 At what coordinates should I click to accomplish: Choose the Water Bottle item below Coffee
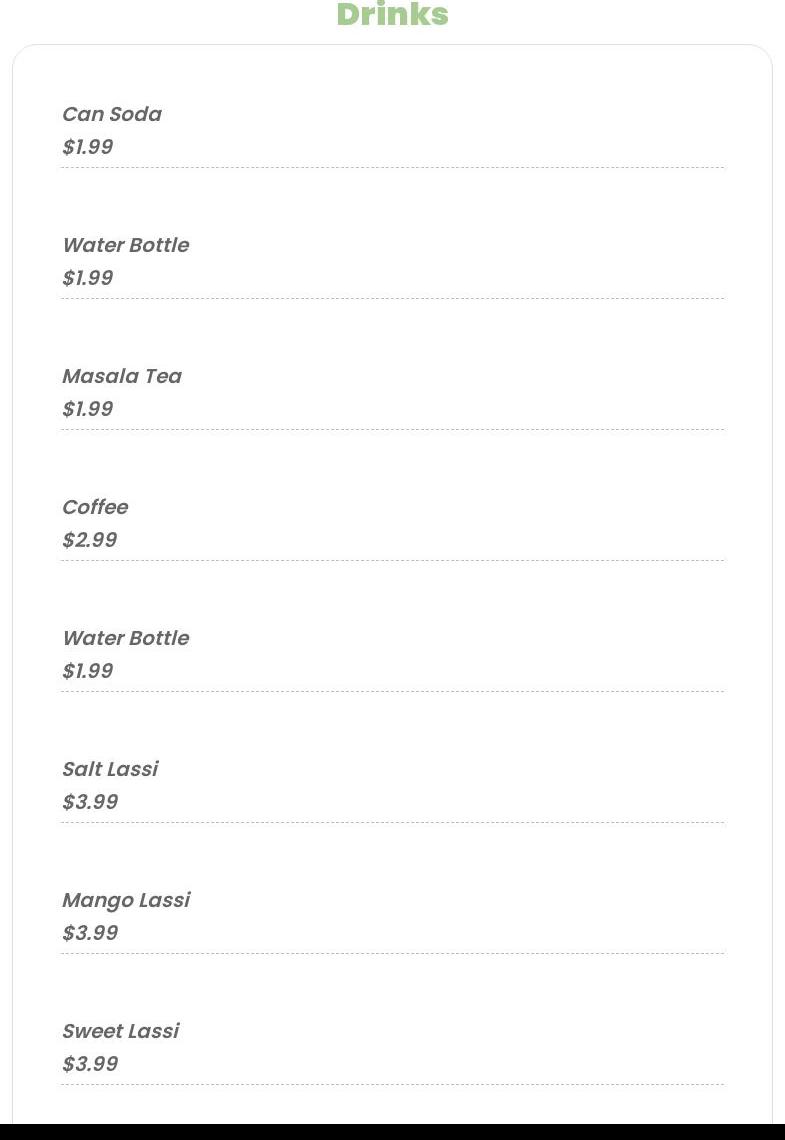coord(126,638)
